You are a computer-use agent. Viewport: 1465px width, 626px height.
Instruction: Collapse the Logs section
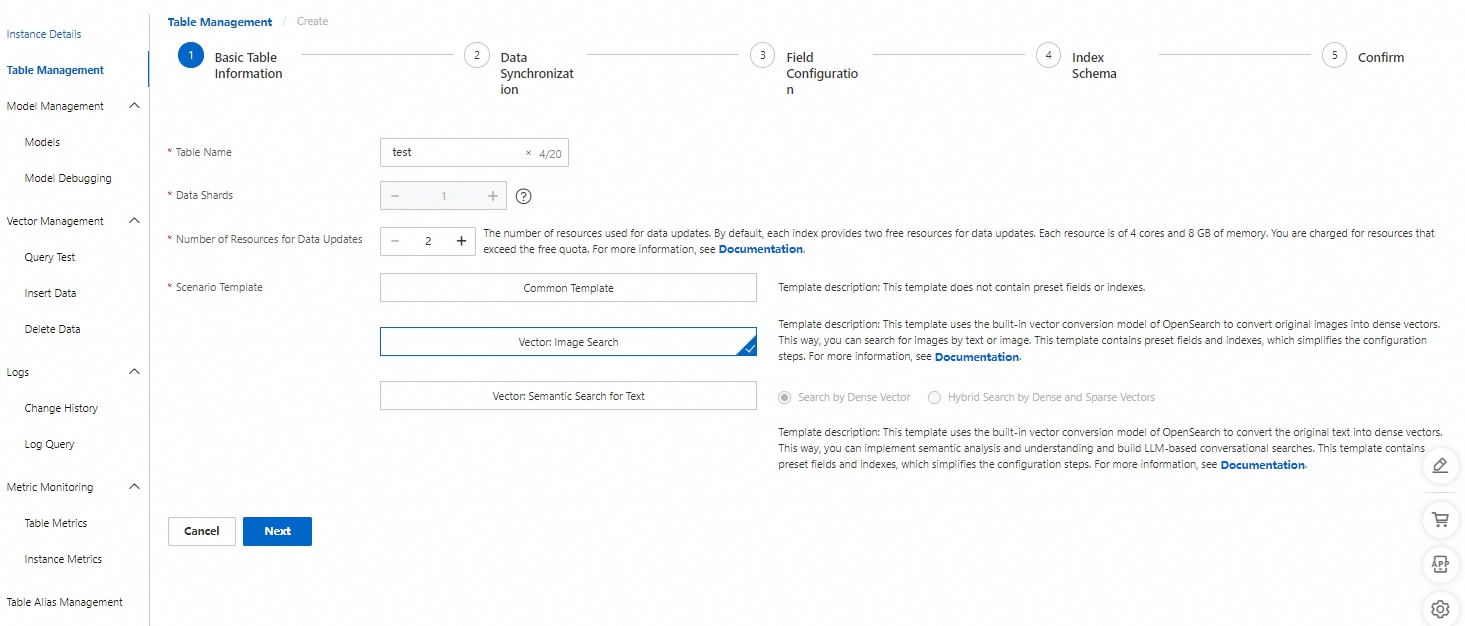(x=135, y=372)
